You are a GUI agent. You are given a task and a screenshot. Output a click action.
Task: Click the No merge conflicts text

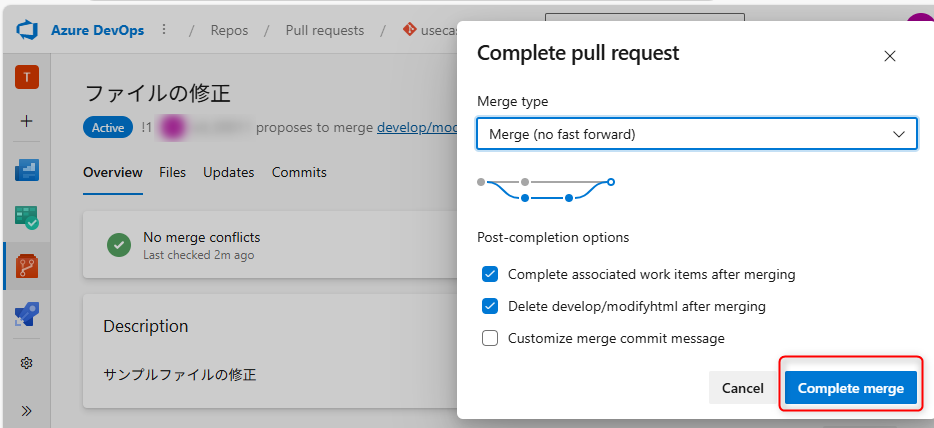point(201,238)
